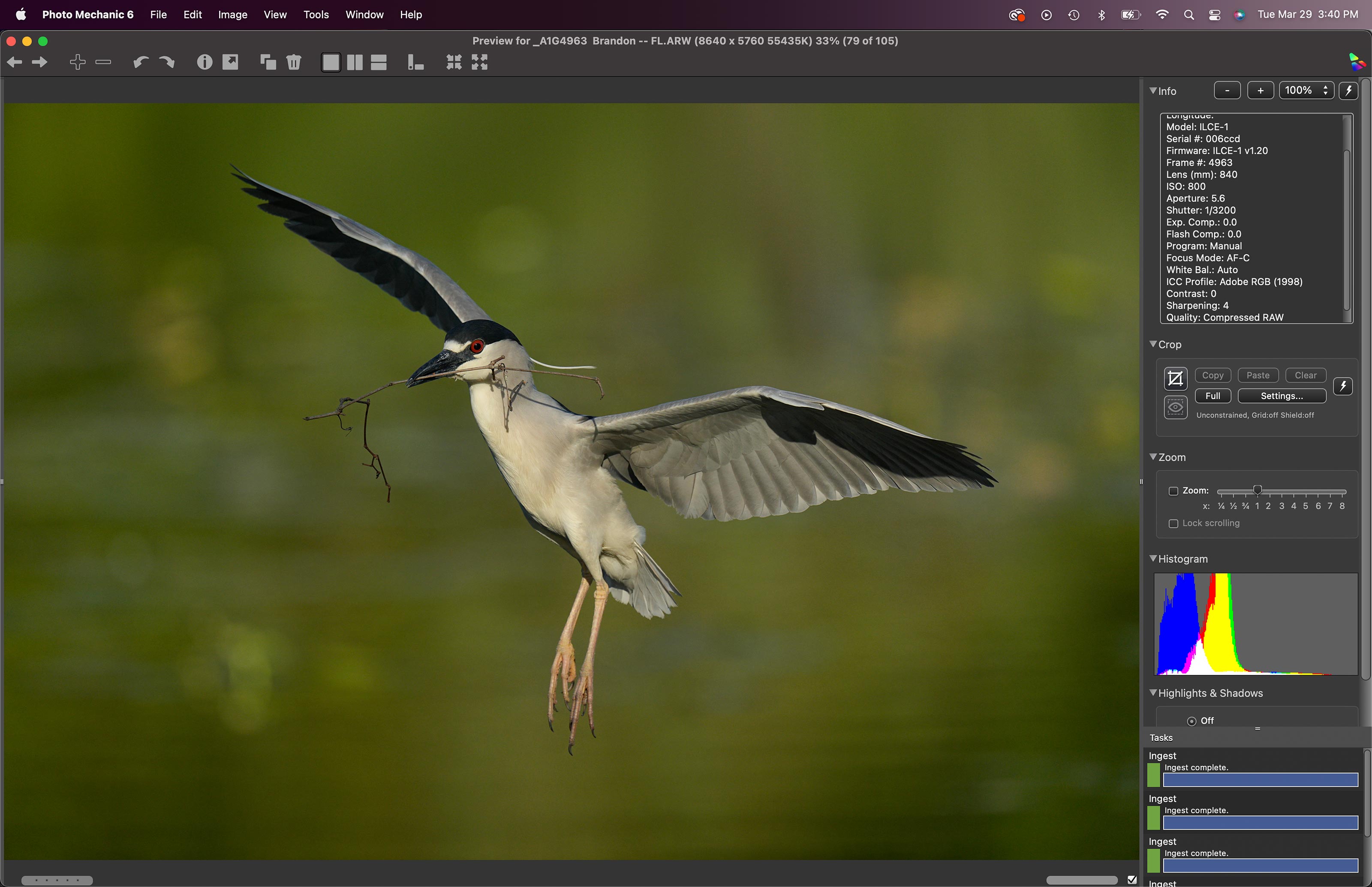
Task: Open the Tools menu
Action: pyautogui.click(x=316, y=15)
